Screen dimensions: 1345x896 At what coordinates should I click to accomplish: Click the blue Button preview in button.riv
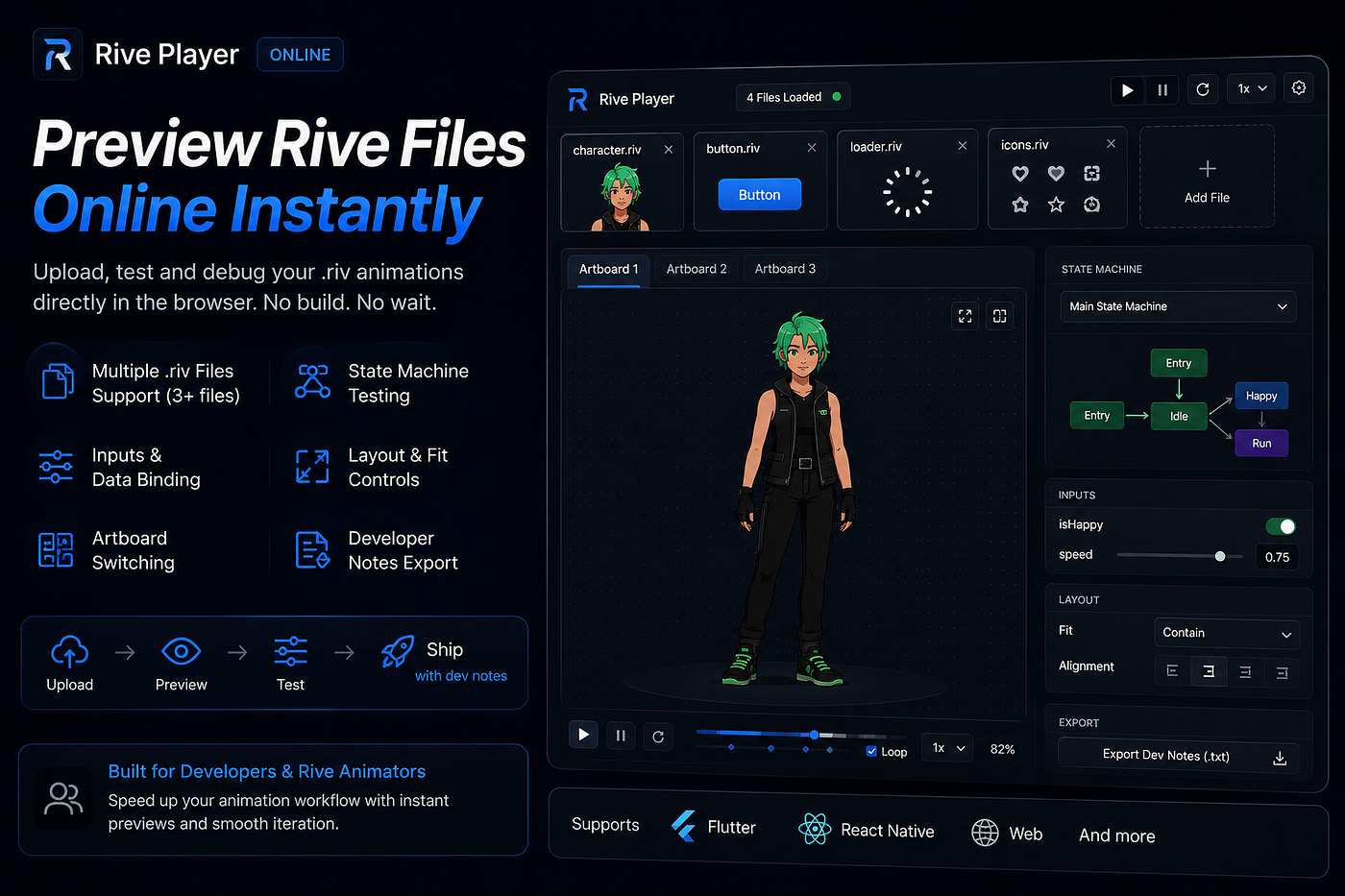[x=759, y=194]
